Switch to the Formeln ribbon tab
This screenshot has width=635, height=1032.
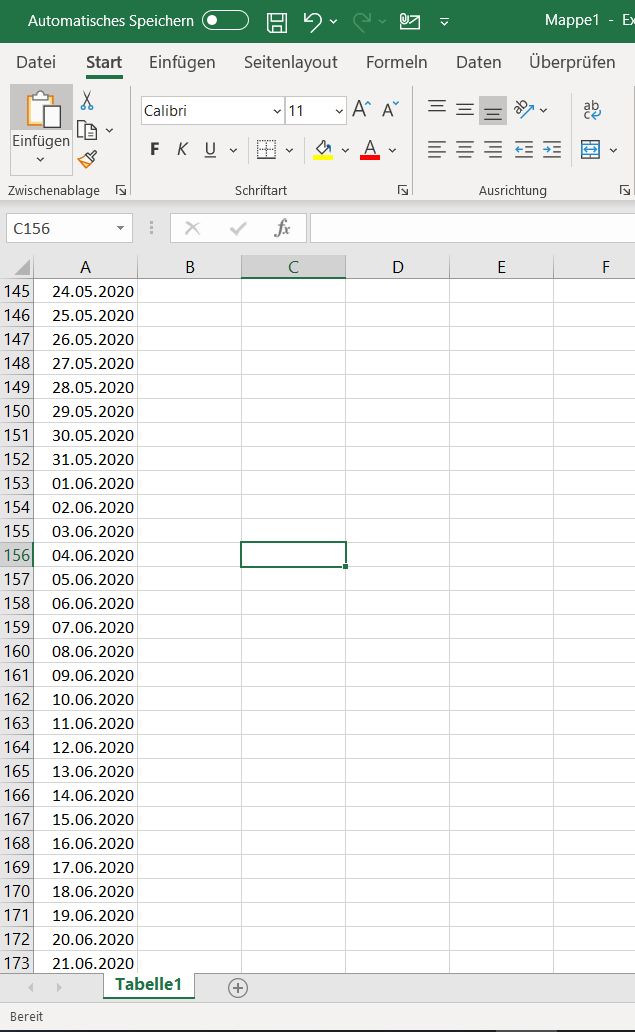[x=397, y=62]
